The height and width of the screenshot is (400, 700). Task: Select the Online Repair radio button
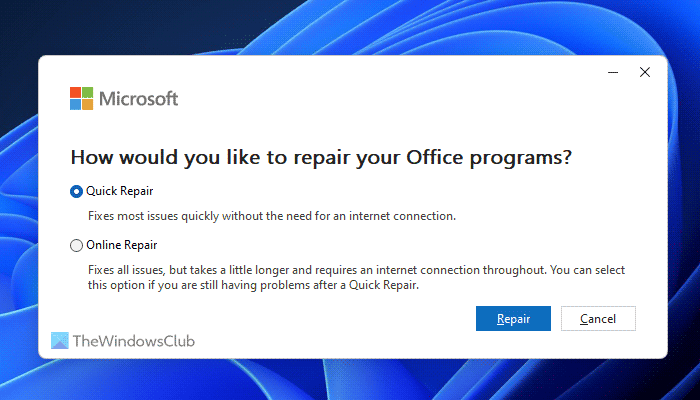(77, 245)
